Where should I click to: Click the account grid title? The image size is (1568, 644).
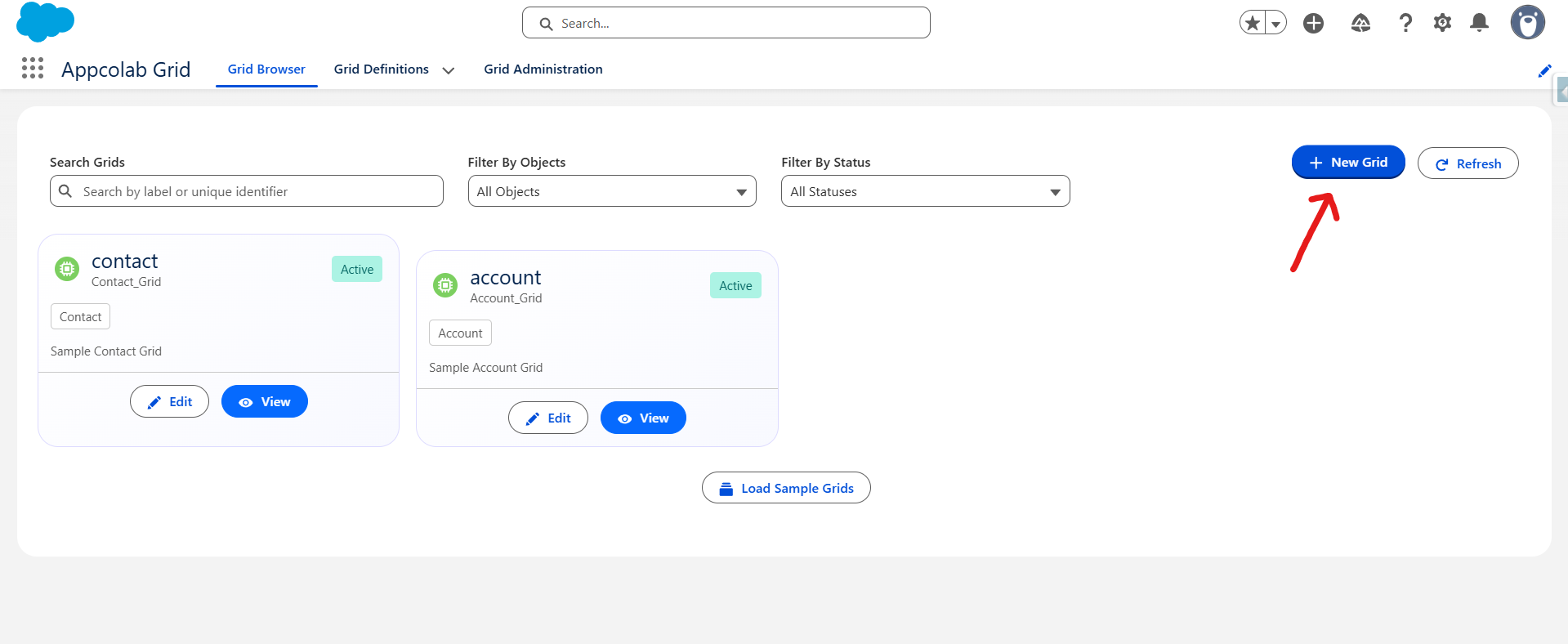coord(506,277)
